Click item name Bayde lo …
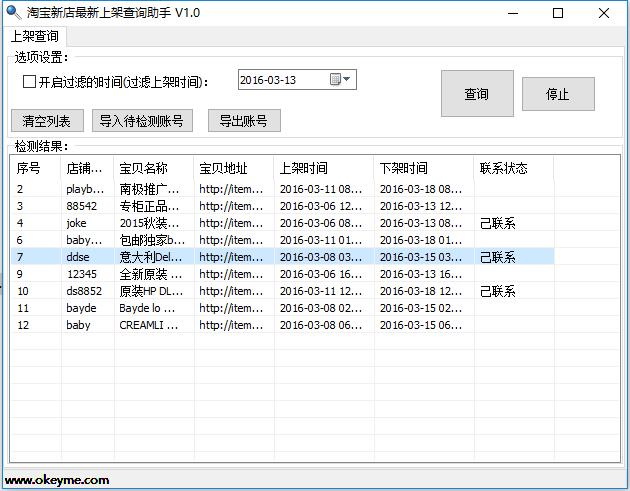 [x=147, y=308]
